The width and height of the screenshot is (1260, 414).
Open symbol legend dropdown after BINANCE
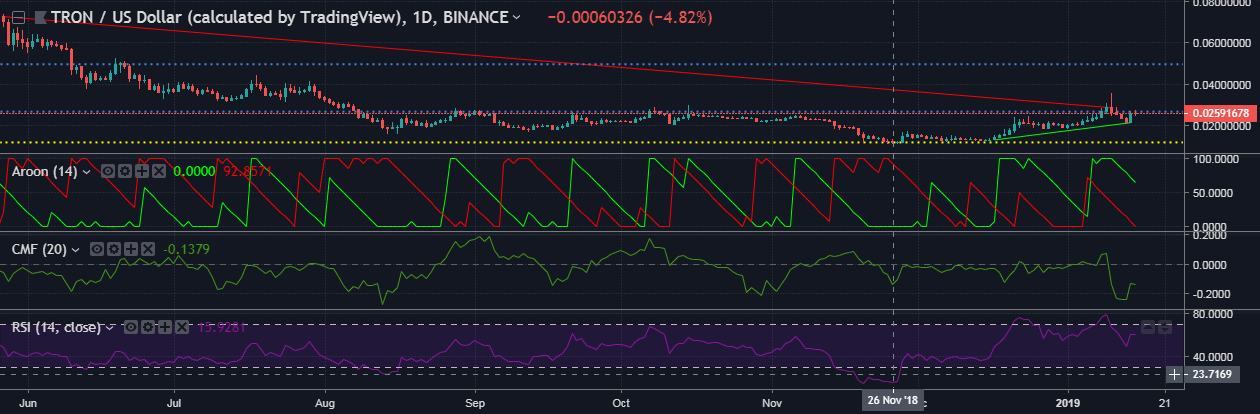[x=516, y=17]
